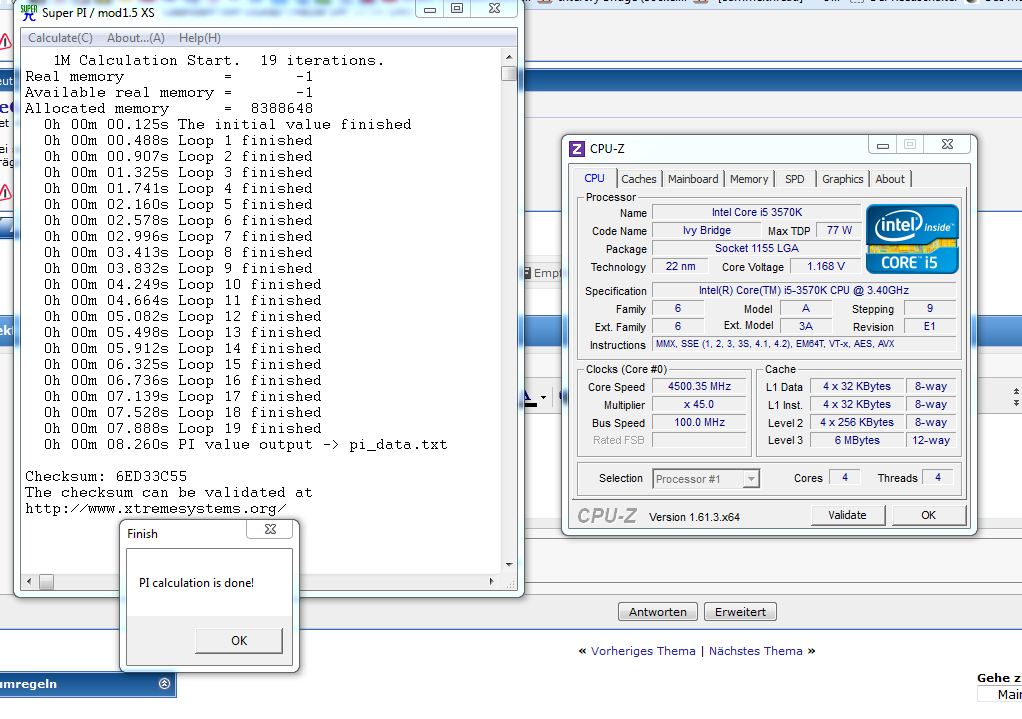Open the Calculate(C) menu in Super PI
Image resolution: width=1022 pixels, height=719 pixels.
pos(60,38)
